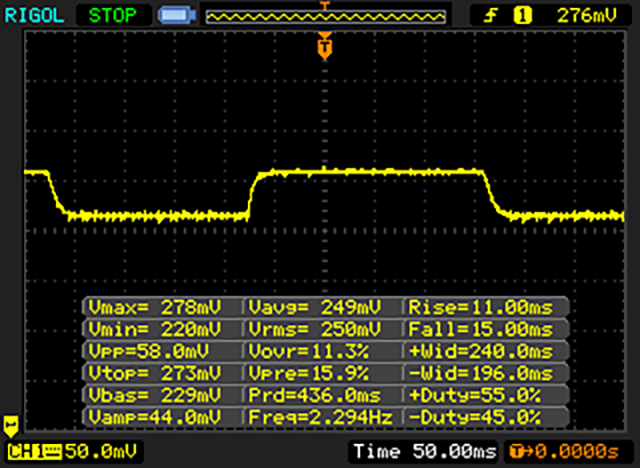
Task: Click the trigger offset 0.0000s readout
Action: (x=564, y=452)
